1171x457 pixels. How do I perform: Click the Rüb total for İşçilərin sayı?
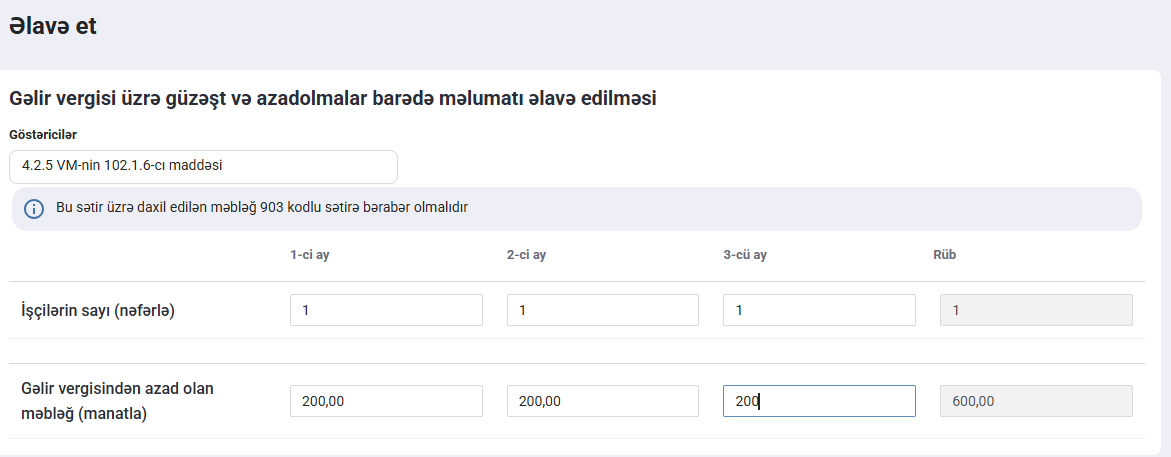(x=1036, y=310)
